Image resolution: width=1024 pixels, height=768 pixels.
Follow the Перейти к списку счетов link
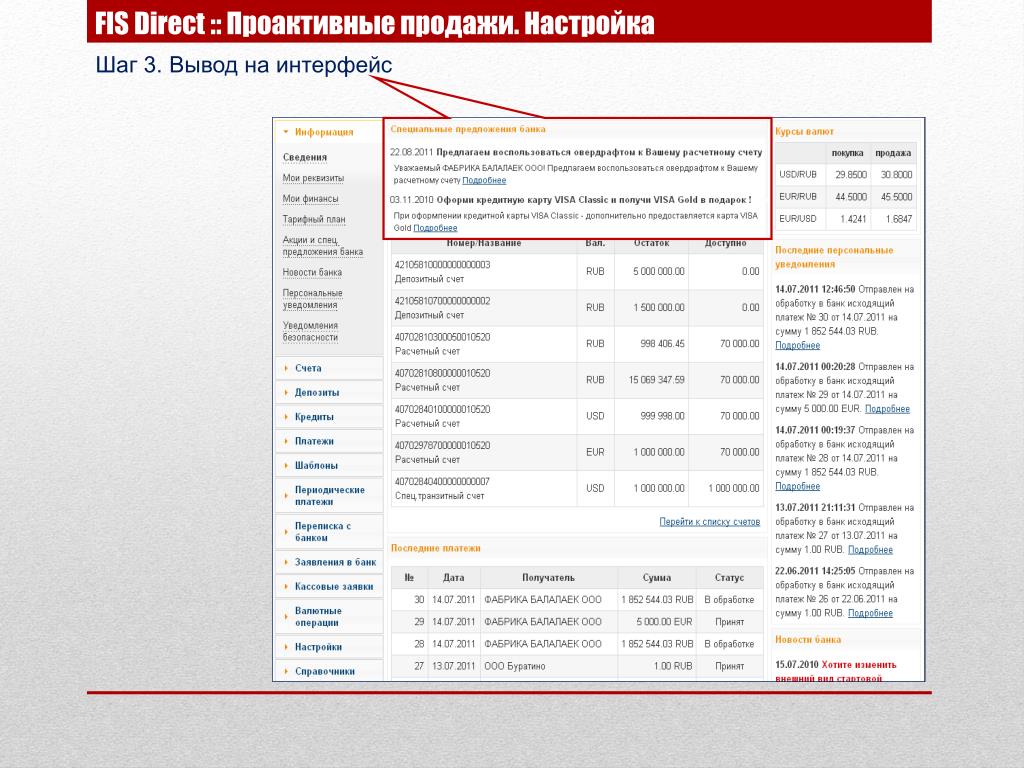[x=710, y=522]
